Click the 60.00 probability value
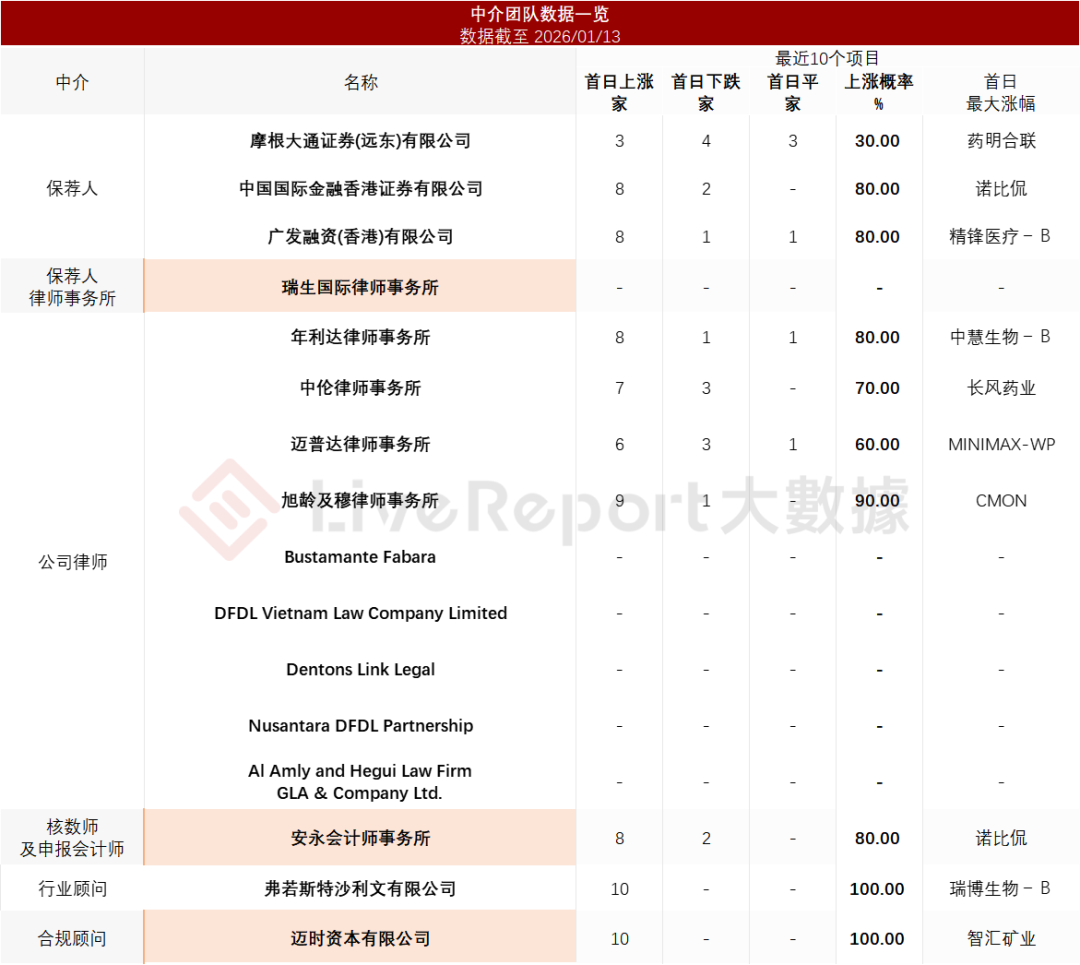Viewport: 1080px width, 965px height. coord(878,444)
